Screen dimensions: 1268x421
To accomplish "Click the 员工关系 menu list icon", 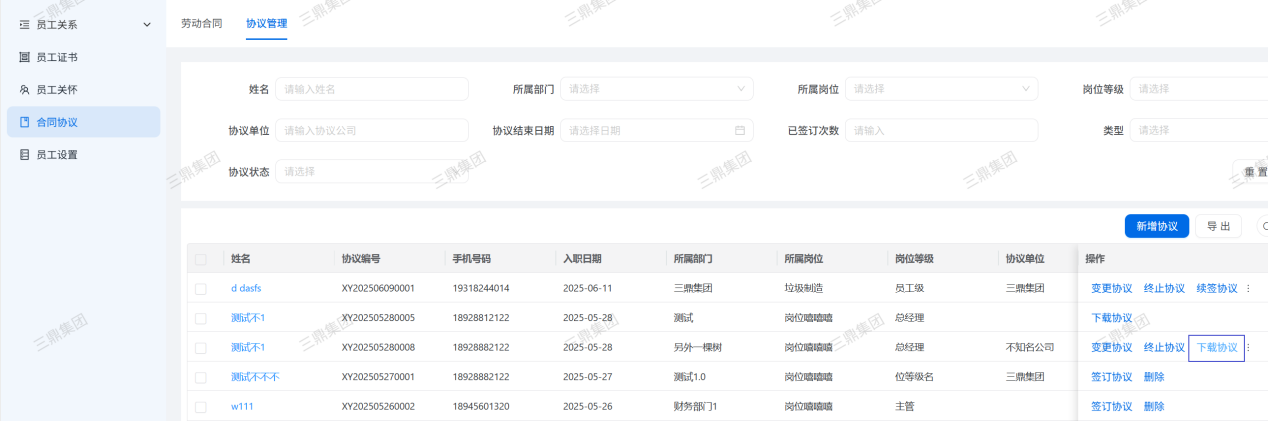I will tap(25, 24).
